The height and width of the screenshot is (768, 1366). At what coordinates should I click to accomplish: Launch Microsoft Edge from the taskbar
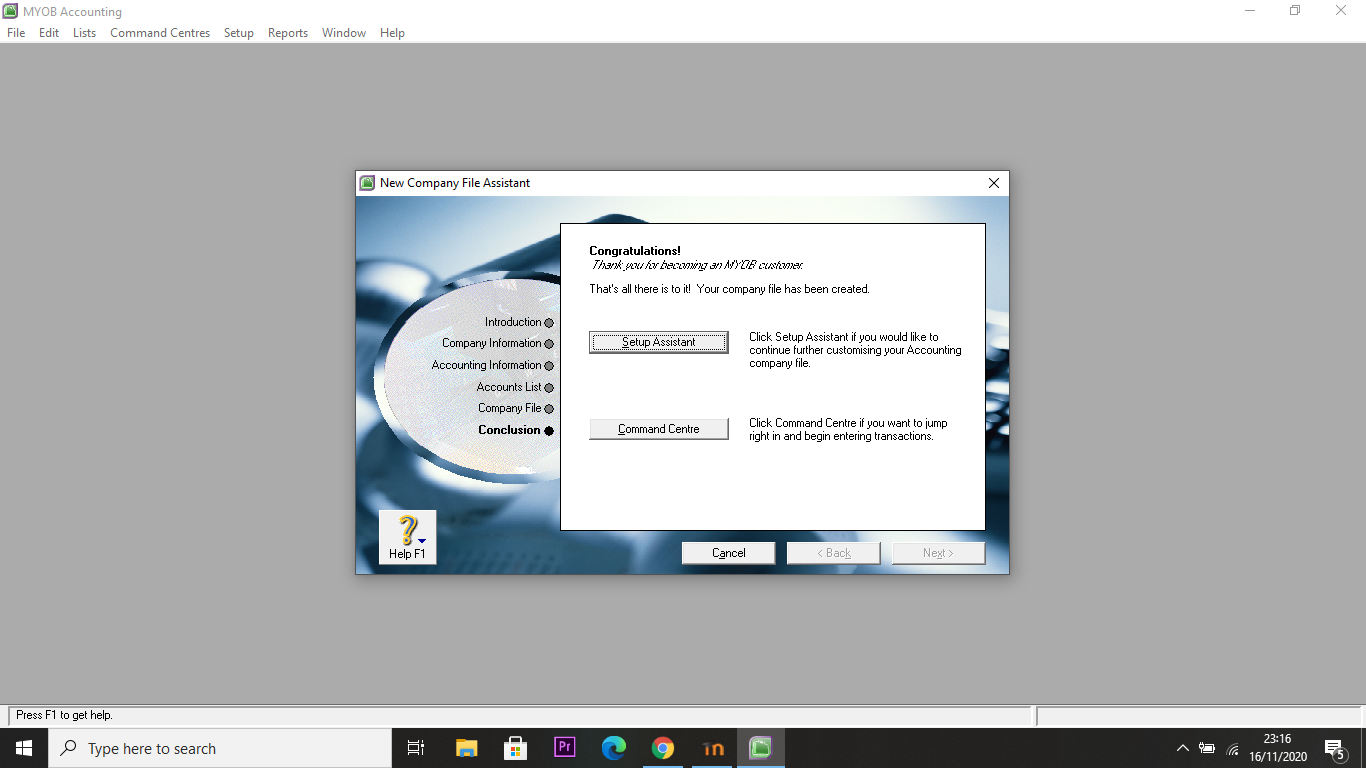pos(613,748)
